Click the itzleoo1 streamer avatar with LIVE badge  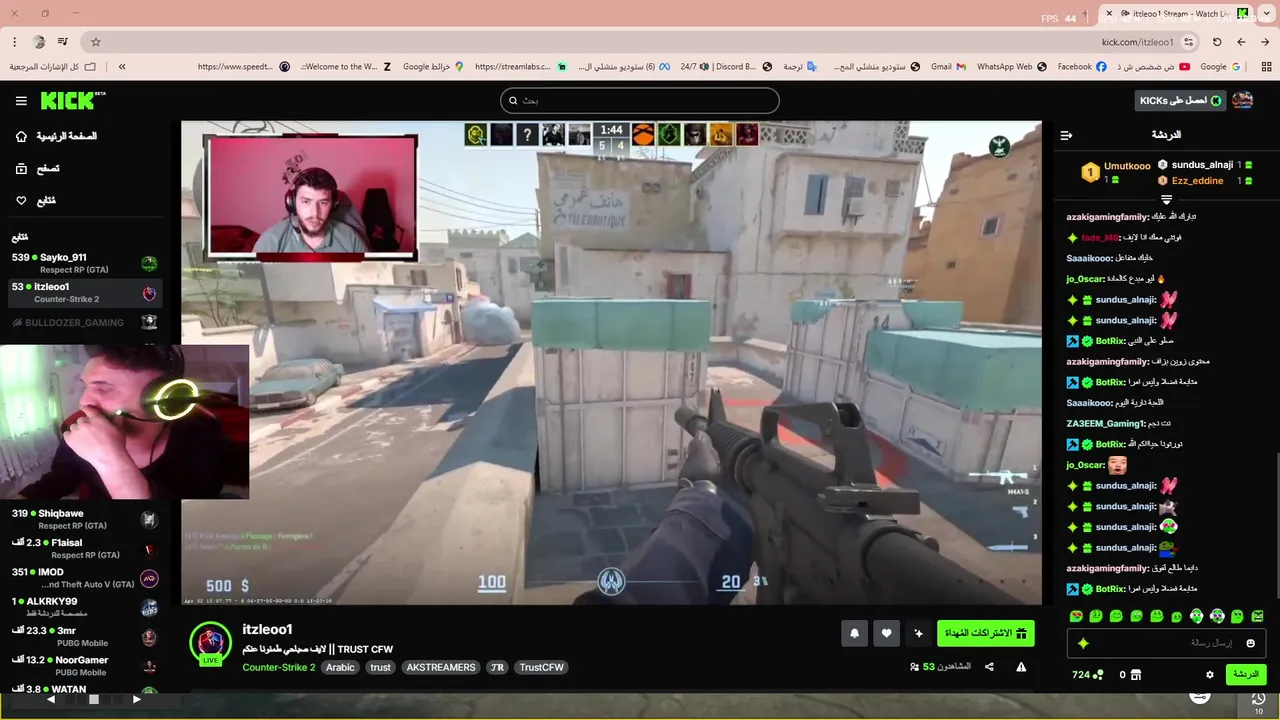(x=210, y=644)
